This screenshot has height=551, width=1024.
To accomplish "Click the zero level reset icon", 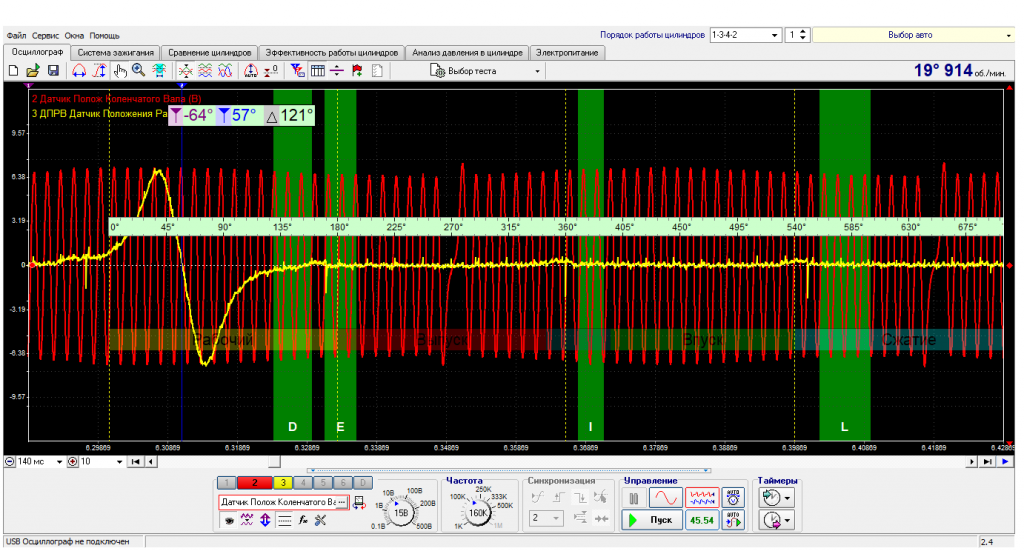I will (271, 71).
